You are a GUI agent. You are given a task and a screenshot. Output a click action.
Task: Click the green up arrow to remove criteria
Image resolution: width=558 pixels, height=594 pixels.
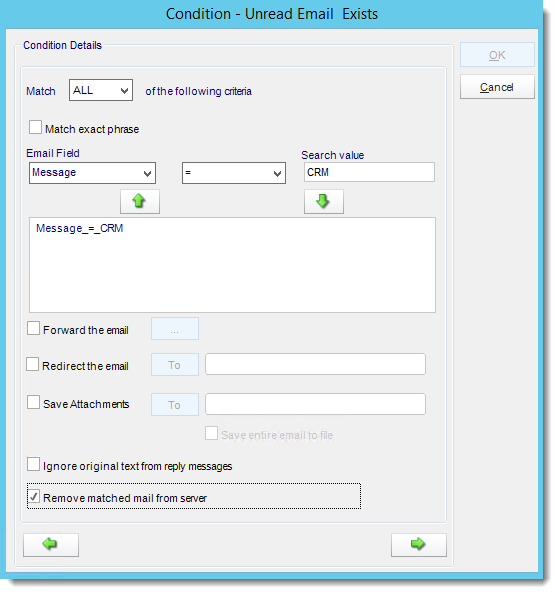point(140,202)
